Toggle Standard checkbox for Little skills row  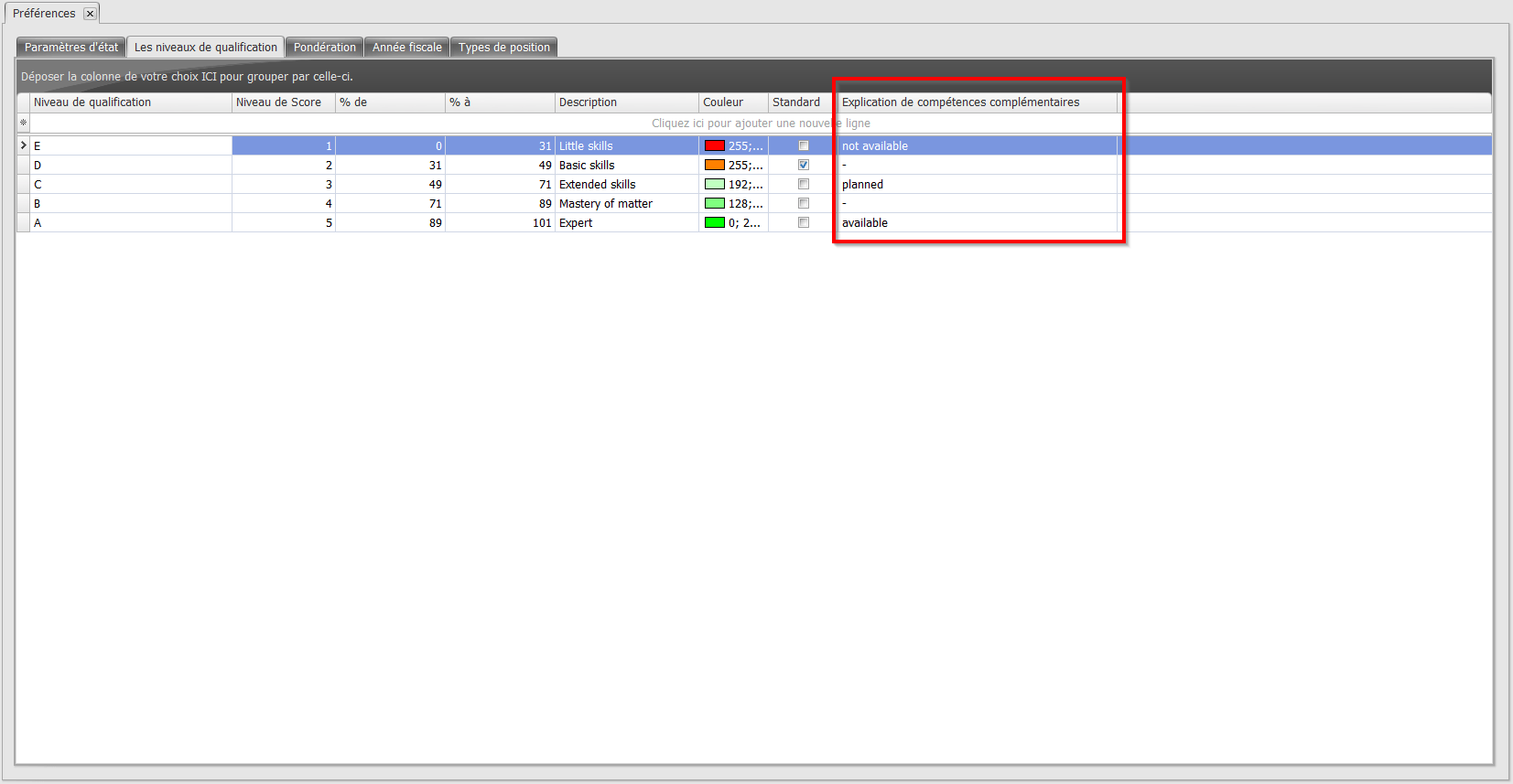[804, 146]
